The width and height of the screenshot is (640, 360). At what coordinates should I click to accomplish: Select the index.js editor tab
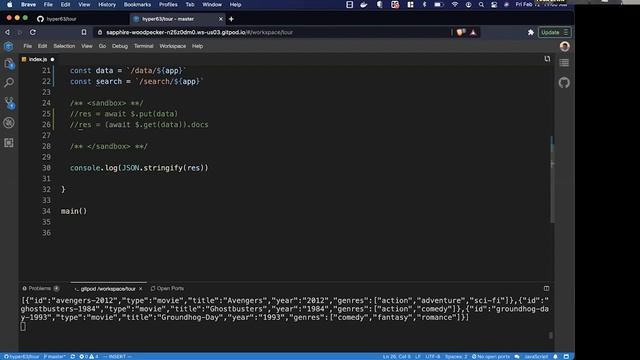pyautogui.click(x=38, y=59)
